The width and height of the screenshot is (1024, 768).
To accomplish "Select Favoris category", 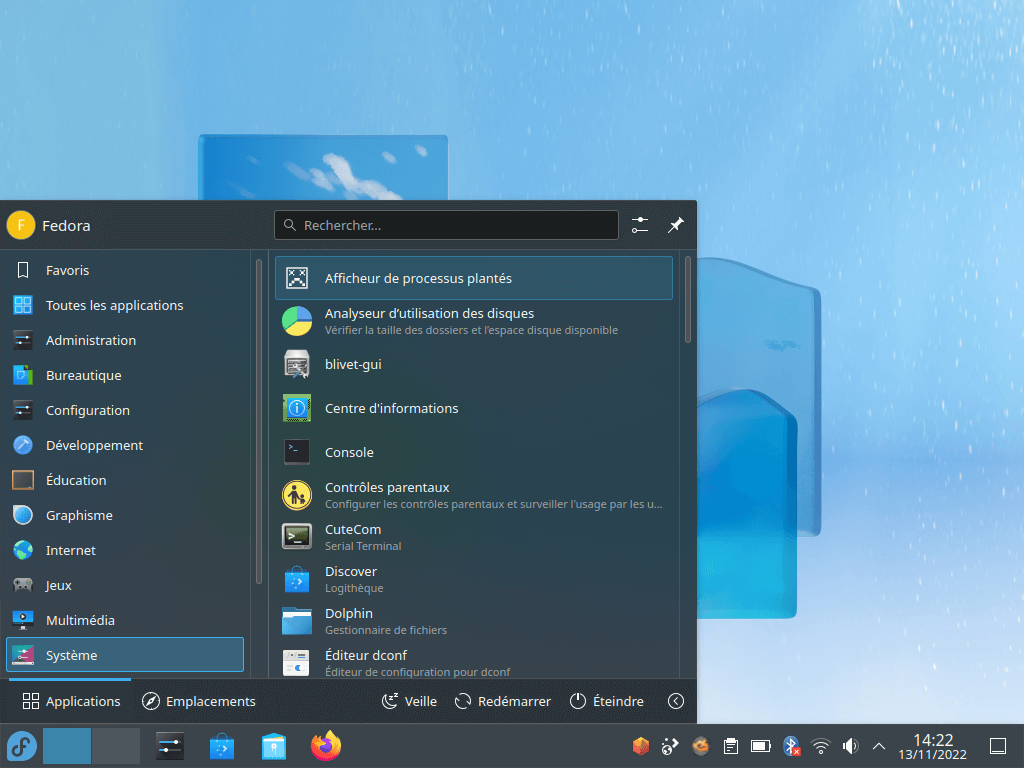I will pos(125,270).
